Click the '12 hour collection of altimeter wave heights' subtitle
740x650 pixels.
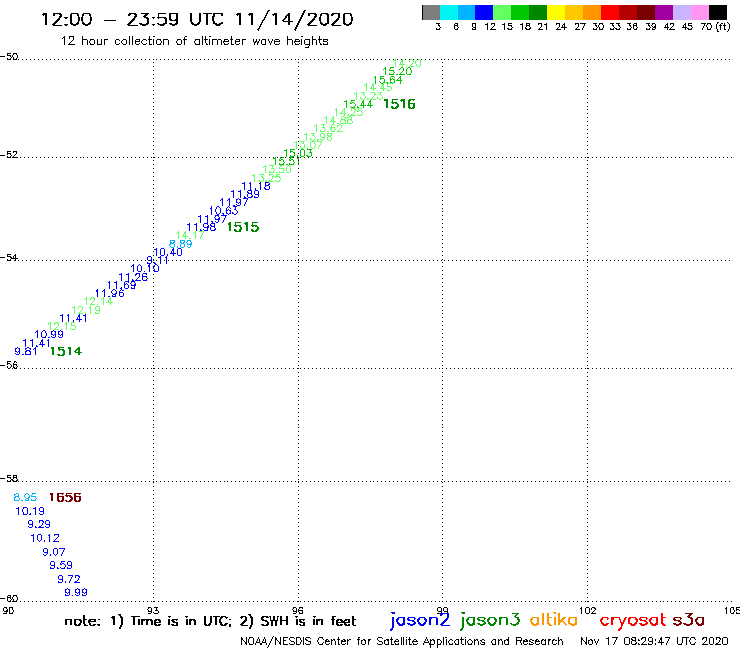(194, 41)
